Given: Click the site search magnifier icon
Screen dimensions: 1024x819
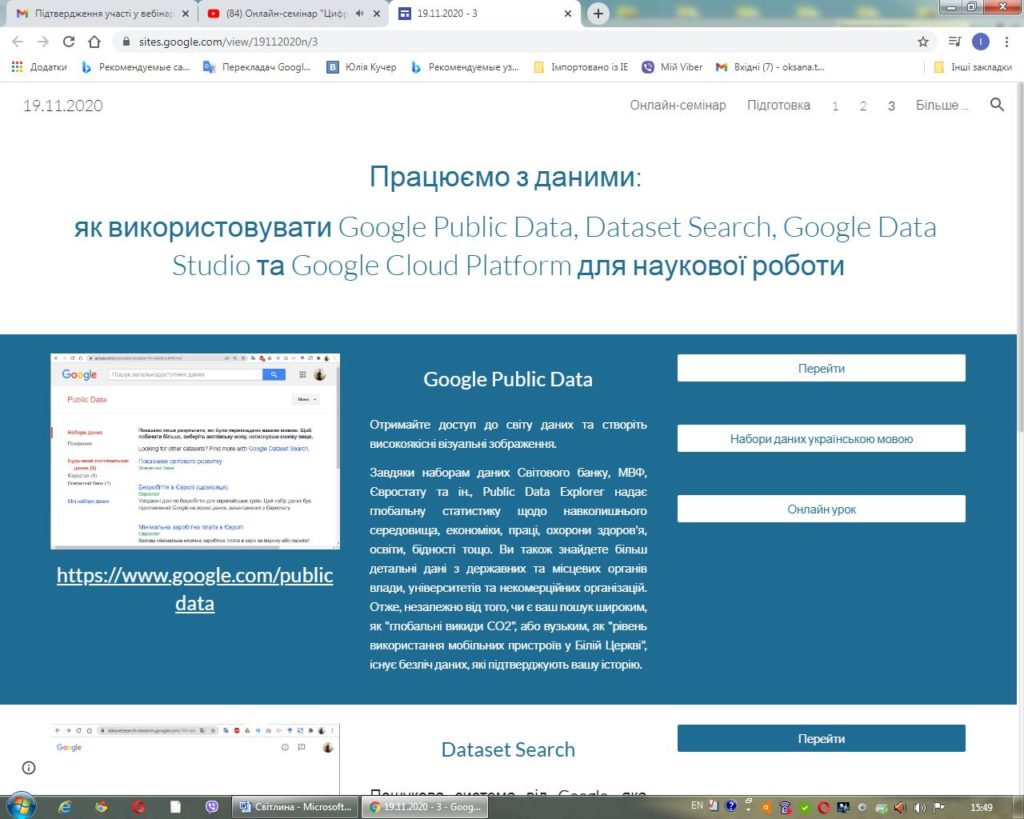Looking at the screenshot, I should (x=996, y=105).
